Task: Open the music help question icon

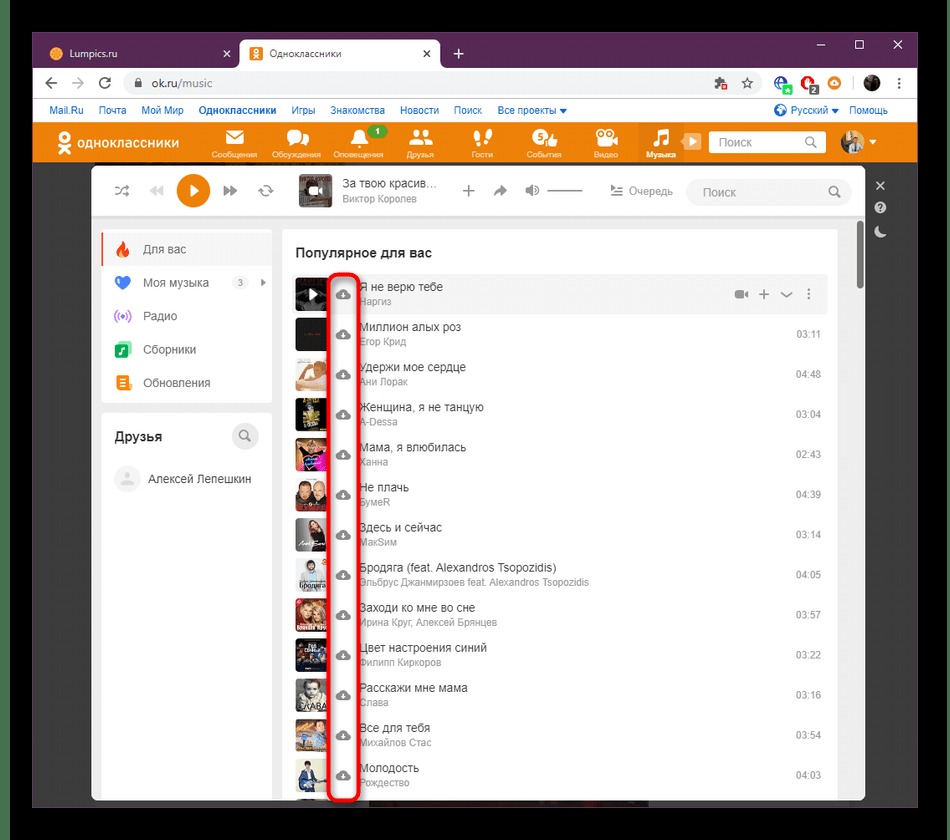Action: [x=880, y=208]
